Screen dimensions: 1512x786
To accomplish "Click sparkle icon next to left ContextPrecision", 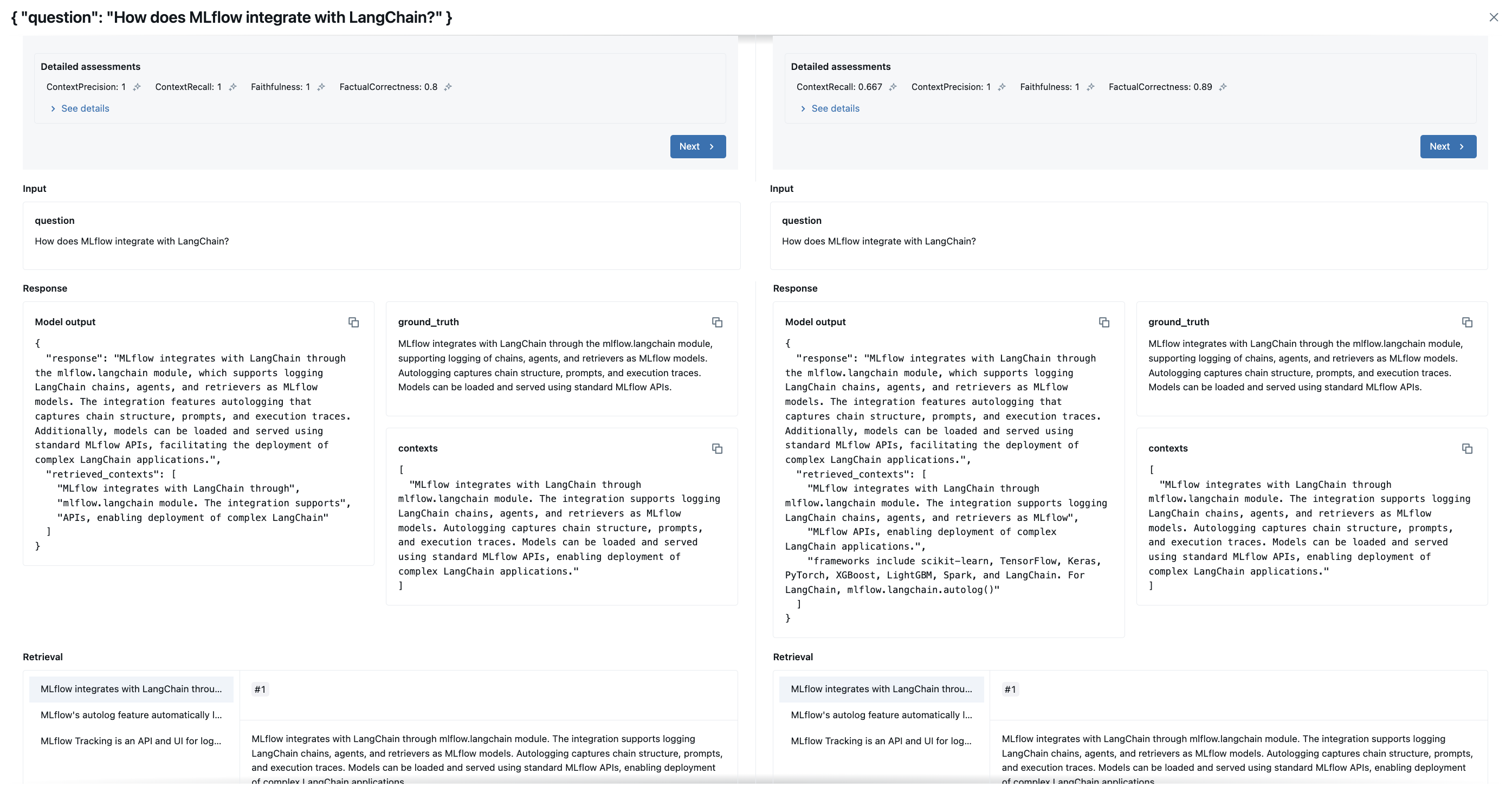I will click(x=137, y=87).
